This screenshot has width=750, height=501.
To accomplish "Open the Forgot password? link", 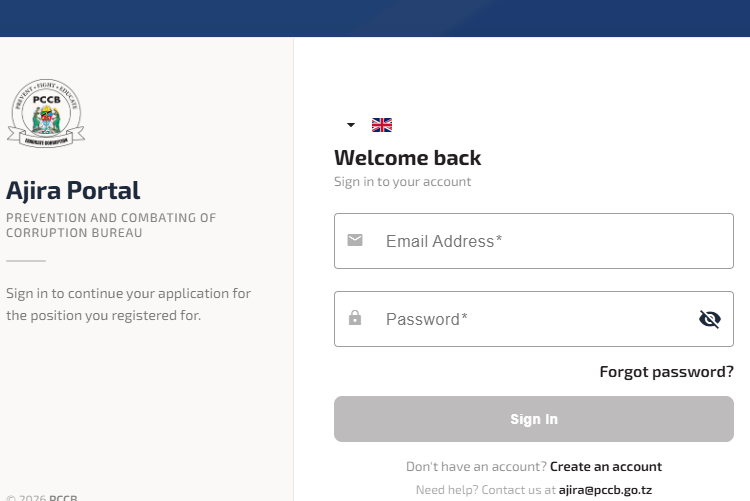I will (x=666, y=372).
